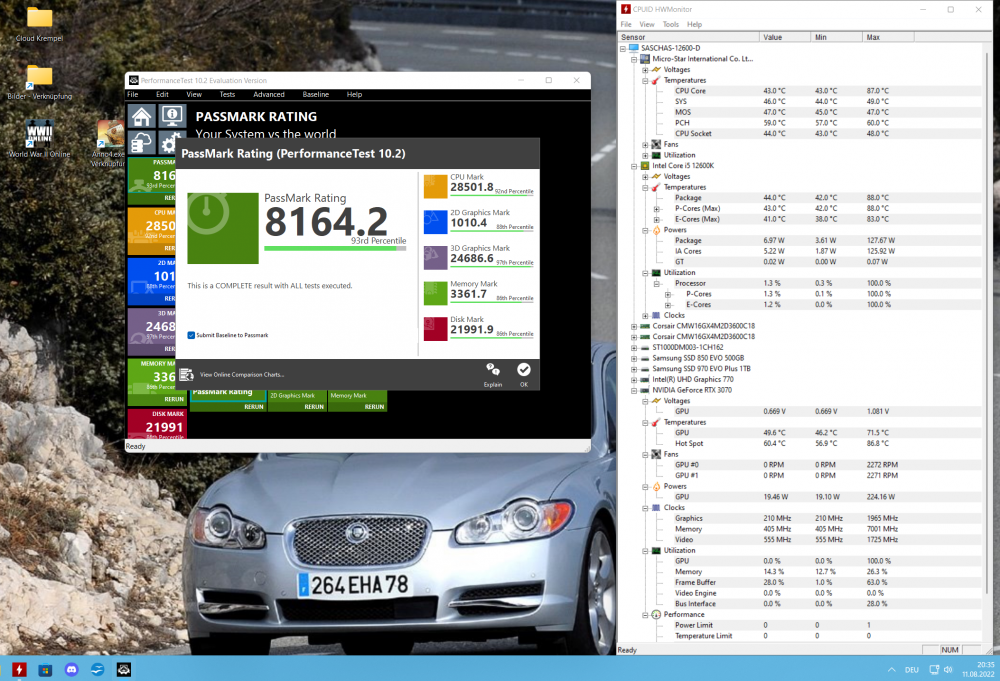This screenshot has width=1000, height=681.
Task: Collapse the NVIDIA GeForce RTX 3070 node
Action: click(634, 390)
